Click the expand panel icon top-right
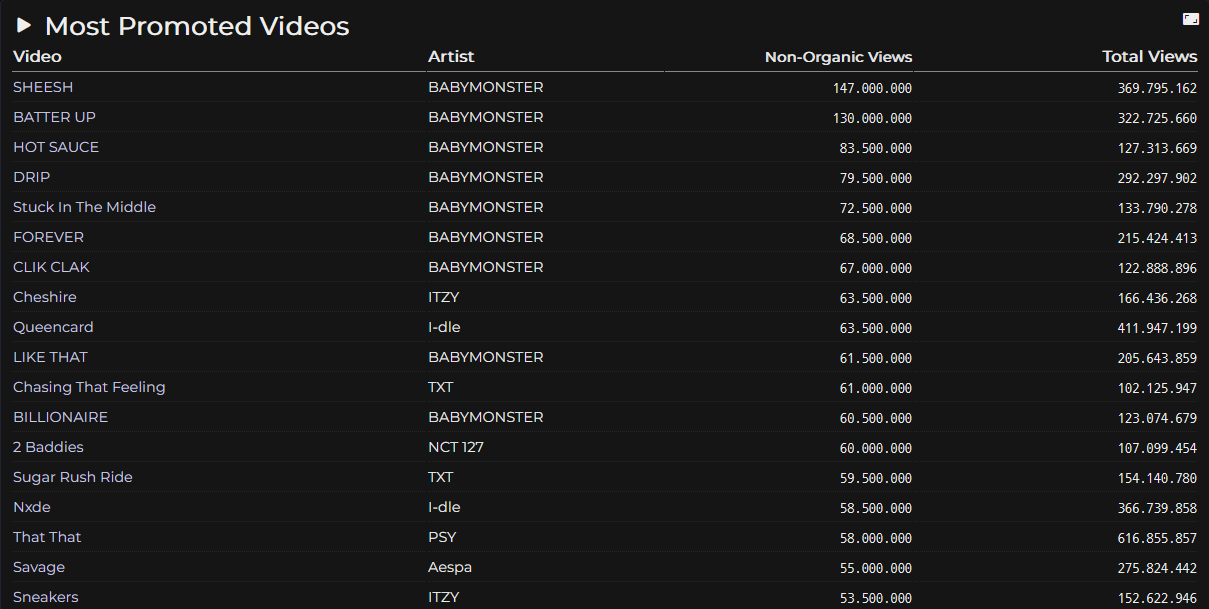This screenshot has height=609, width=1209. point(1190,19)
